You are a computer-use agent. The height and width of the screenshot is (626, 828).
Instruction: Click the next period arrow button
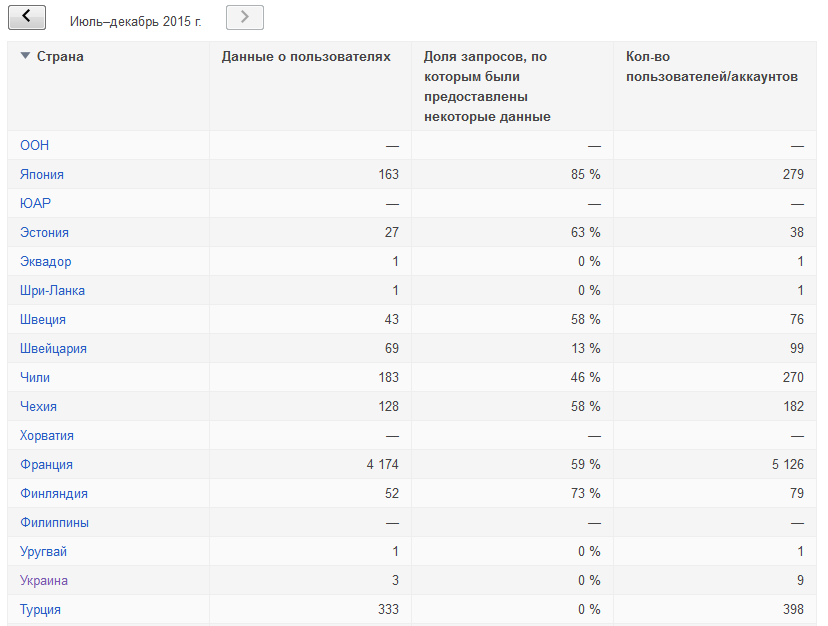[x=245, y=17]
